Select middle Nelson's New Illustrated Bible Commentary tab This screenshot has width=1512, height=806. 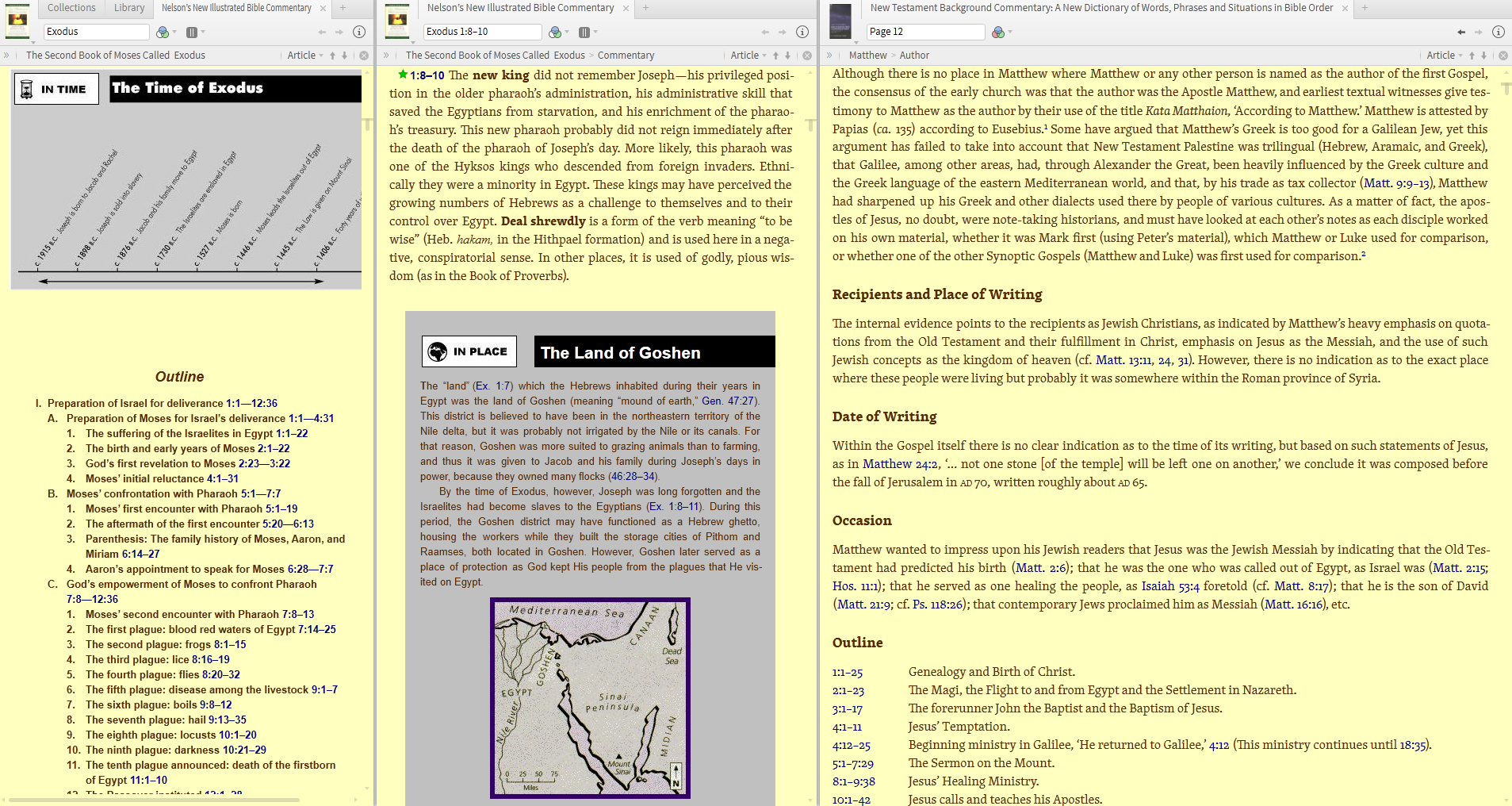point(520,8)
